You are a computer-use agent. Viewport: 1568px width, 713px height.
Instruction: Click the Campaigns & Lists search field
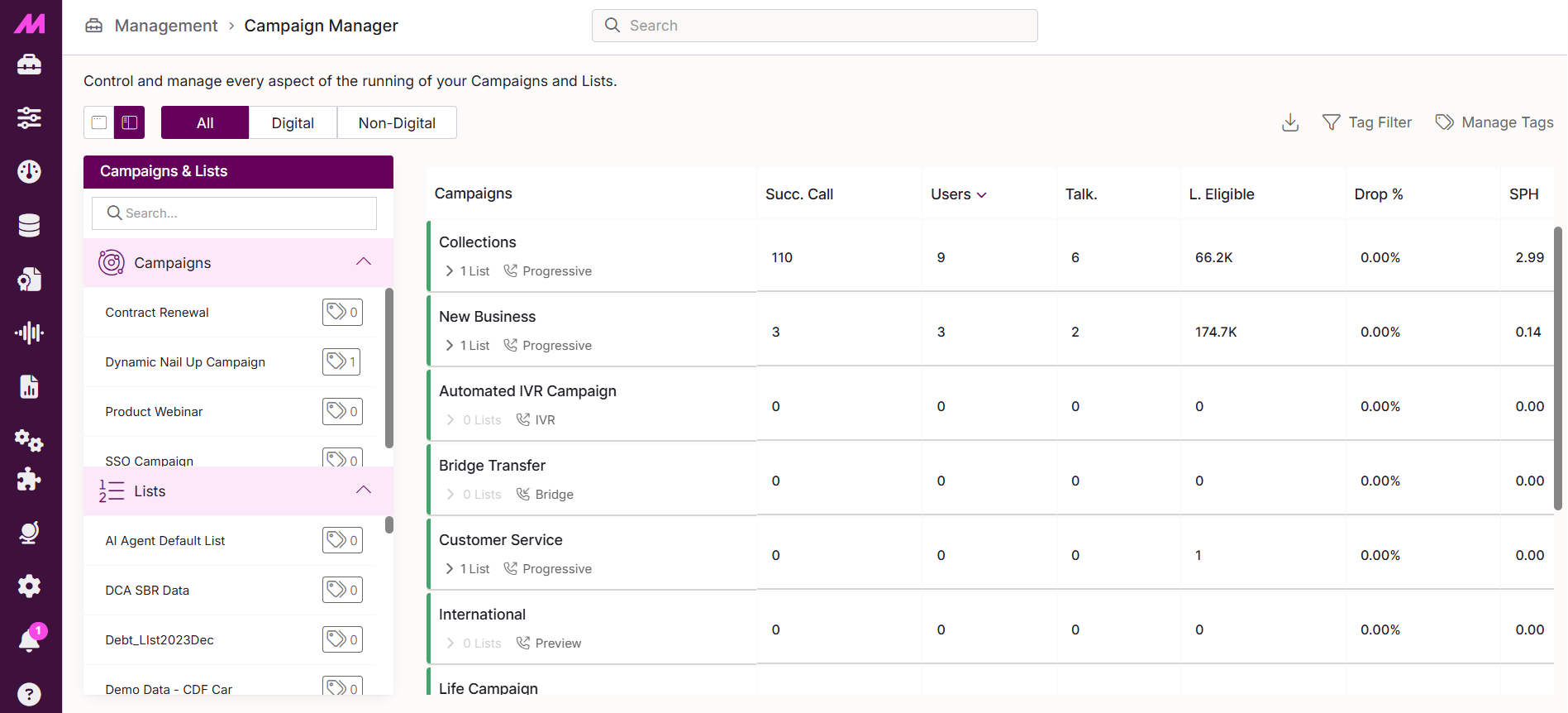point(235,213)
